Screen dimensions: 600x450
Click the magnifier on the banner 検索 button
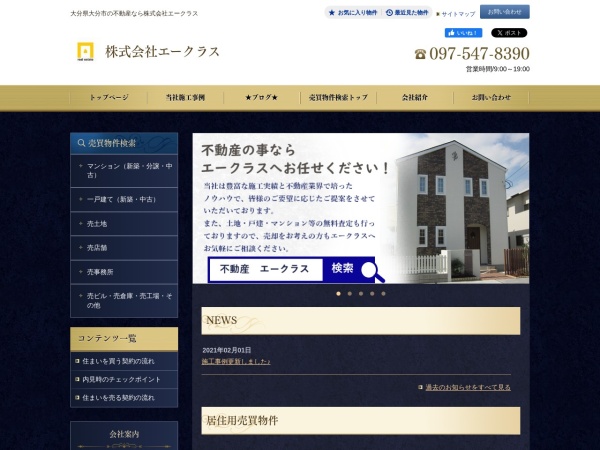click(x=370, y=268)
